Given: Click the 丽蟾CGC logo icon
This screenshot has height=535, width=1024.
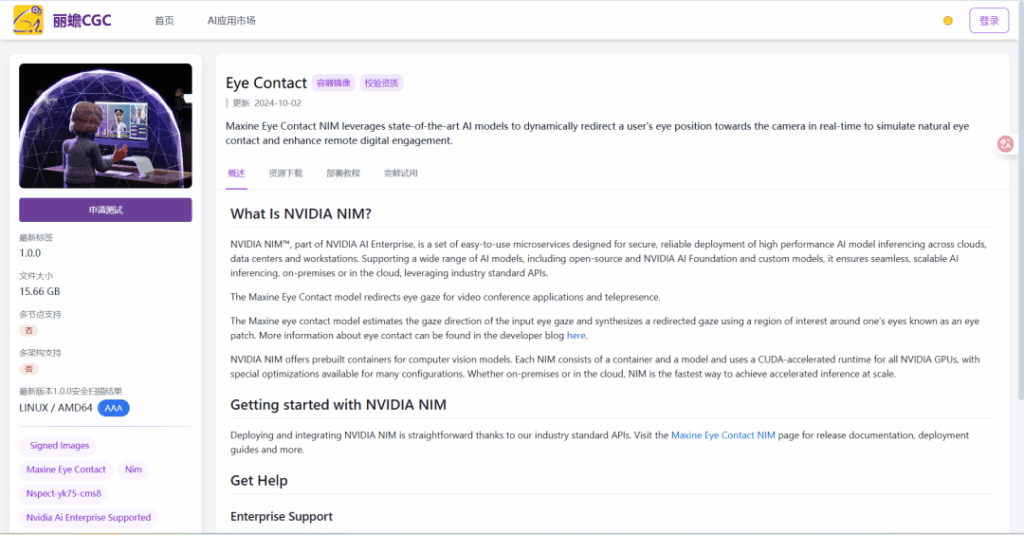Looking at the screenshot, I should (28, 20).
